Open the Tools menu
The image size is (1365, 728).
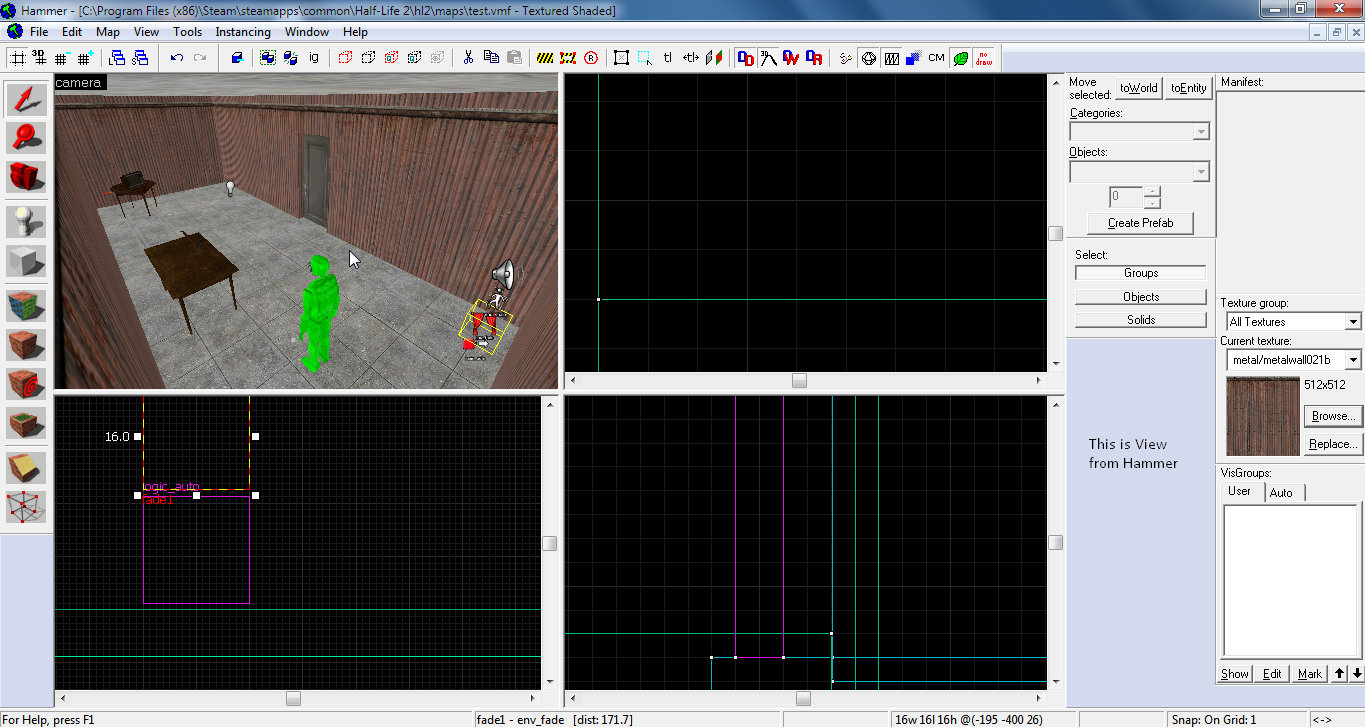(x=187, y=32)
